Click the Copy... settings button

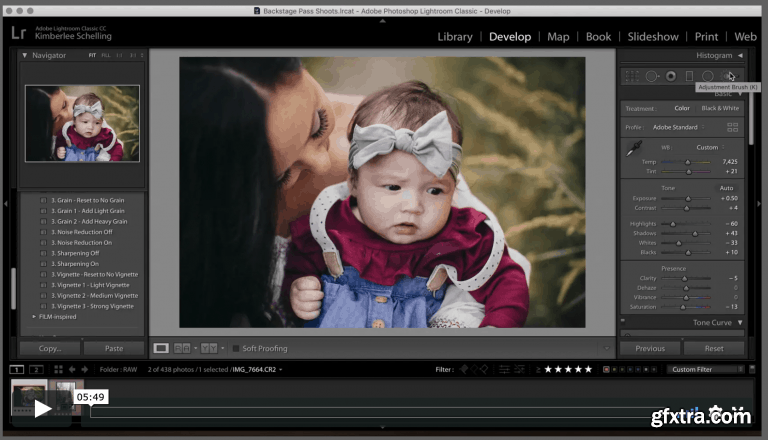pyautogui.click(x=50, y=348)
